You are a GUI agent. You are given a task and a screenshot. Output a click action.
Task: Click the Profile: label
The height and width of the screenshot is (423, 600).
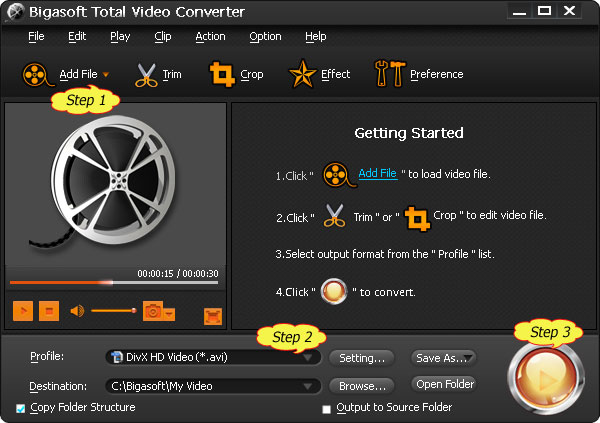point(47,356)
